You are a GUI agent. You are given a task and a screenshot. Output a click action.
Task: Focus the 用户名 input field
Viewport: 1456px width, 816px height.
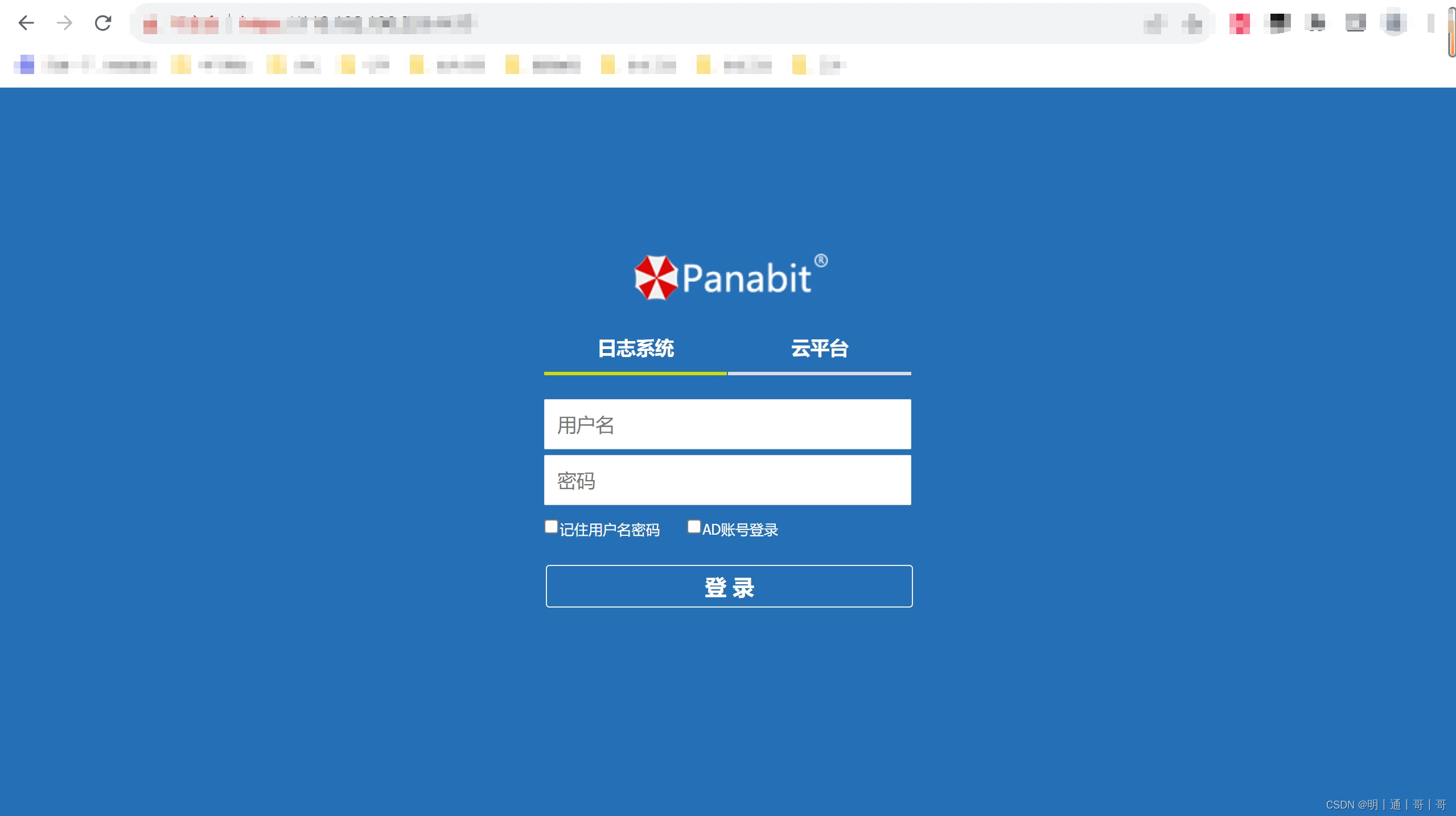[727, 424]
